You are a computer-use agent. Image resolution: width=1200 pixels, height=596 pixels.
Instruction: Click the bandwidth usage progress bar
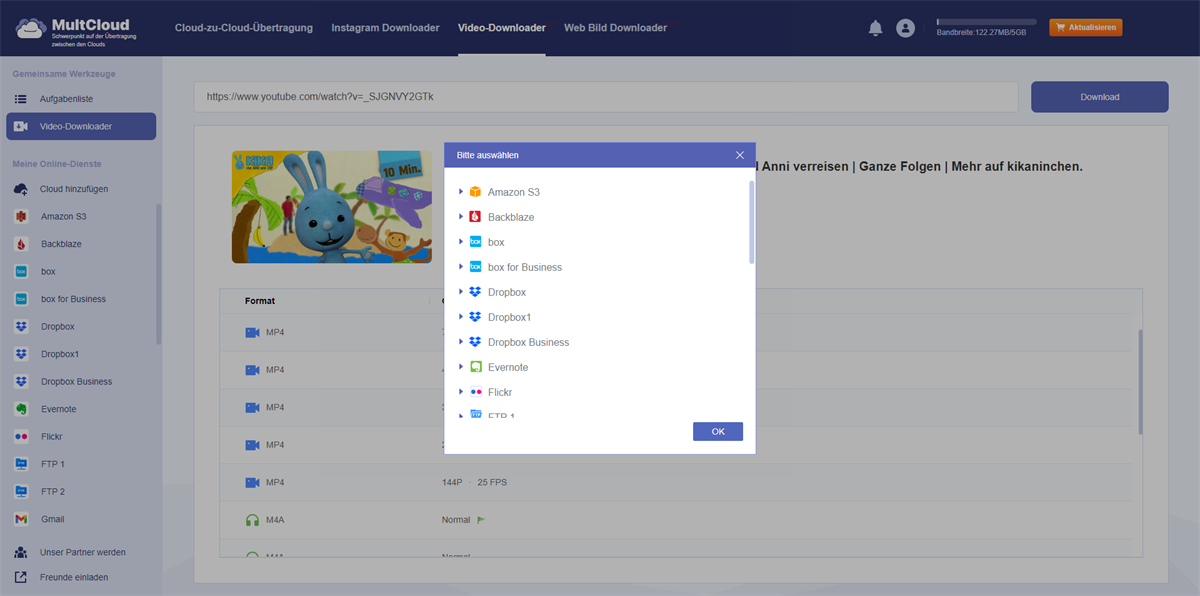point(986,21)
